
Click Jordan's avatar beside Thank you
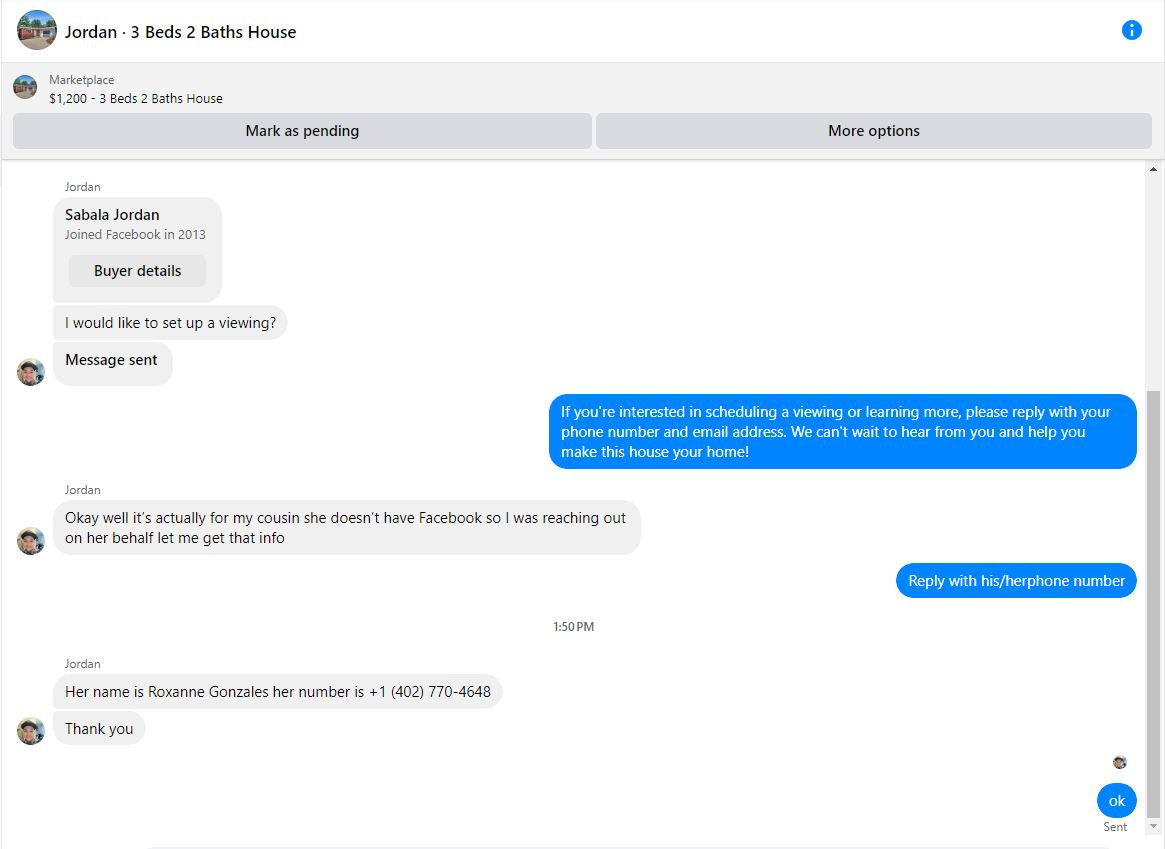click(31, 731)
